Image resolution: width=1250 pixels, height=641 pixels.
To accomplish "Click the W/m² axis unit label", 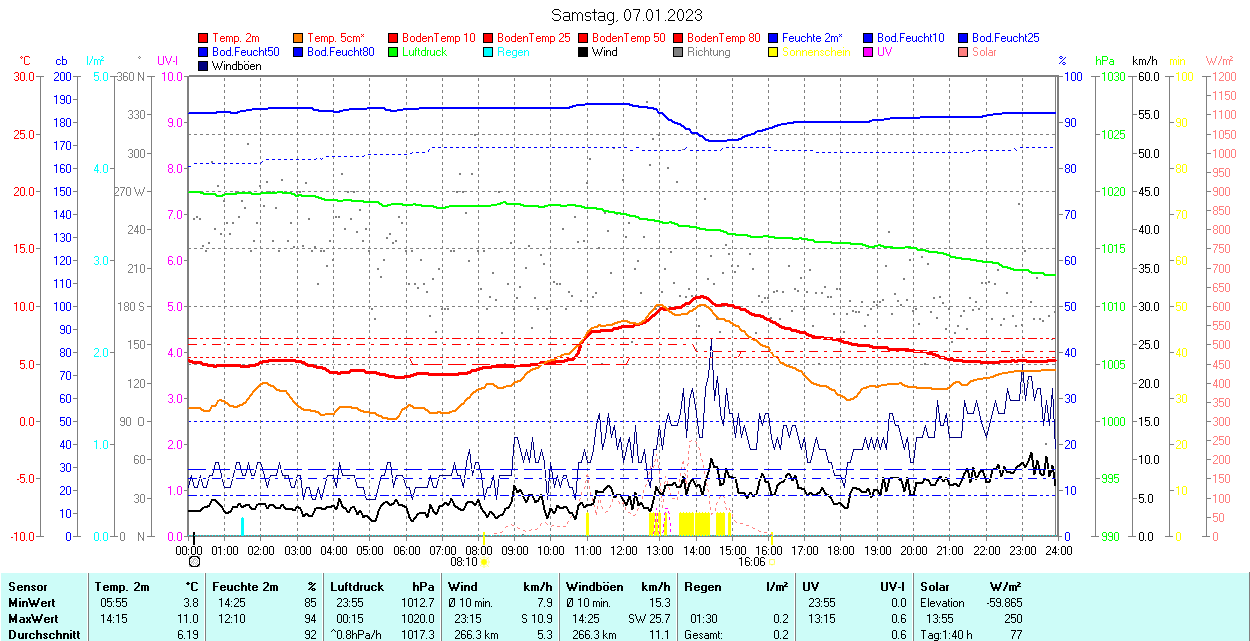I will tap(1219, 61).
